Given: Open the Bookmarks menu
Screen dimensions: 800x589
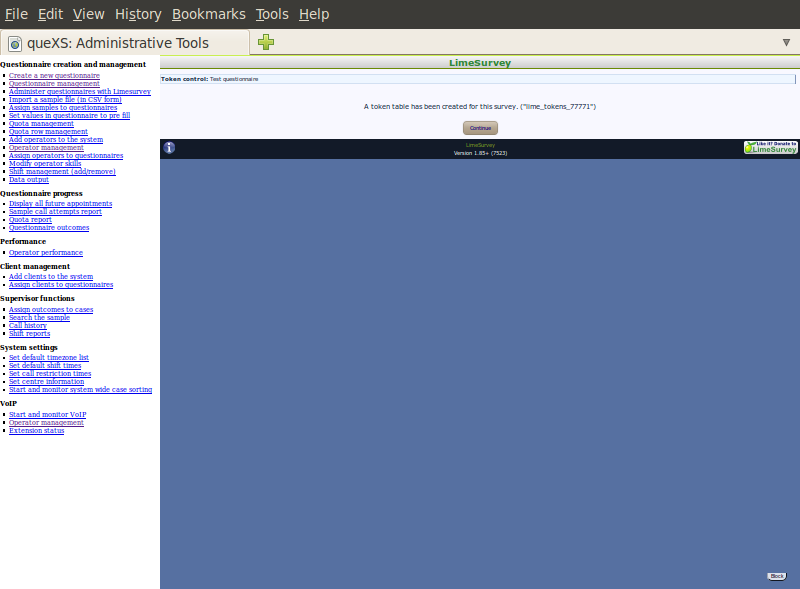Looking at the screenshot, I should 208,14.
